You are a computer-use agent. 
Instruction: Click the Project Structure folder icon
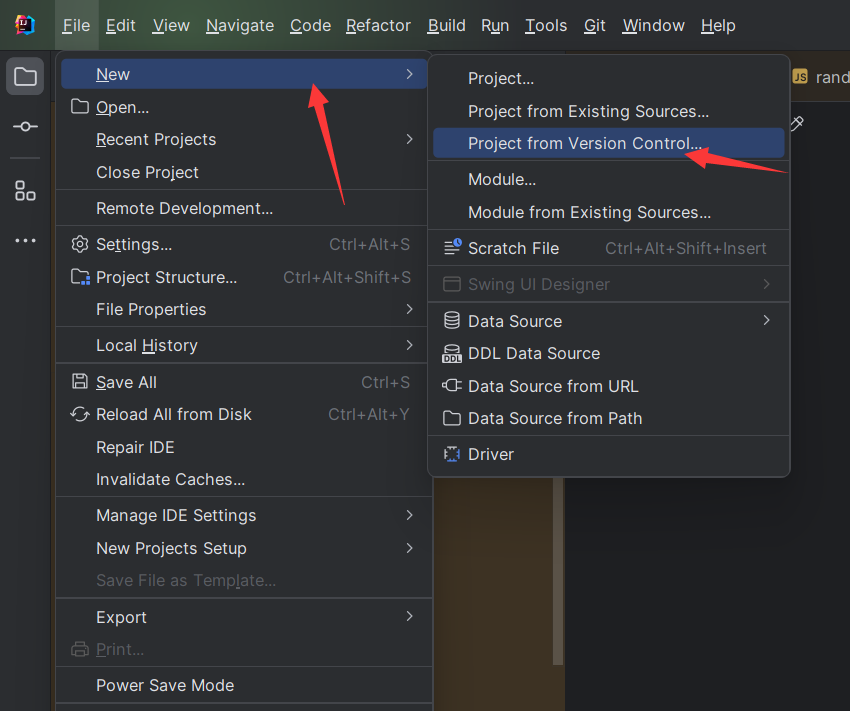(x=80, y=277)
